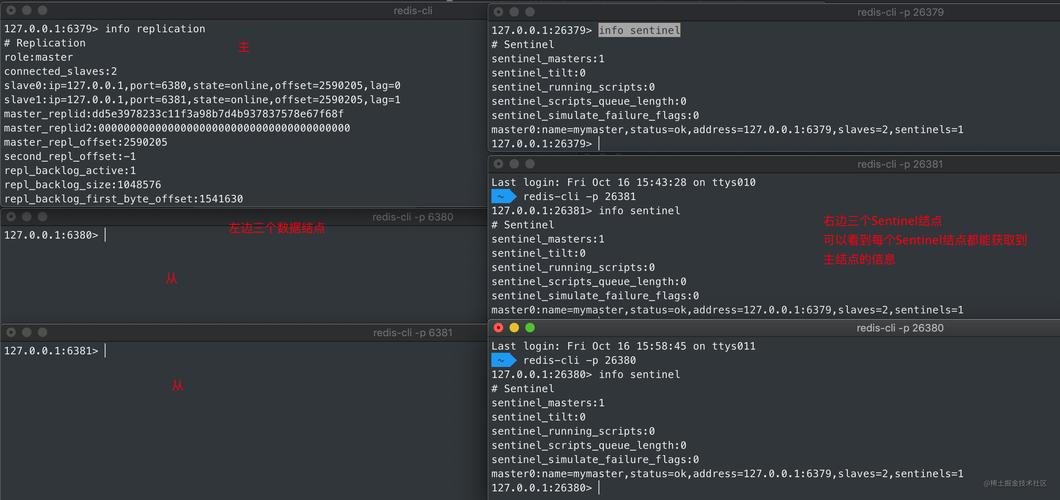
Task: Click the 'redis-cli -p 26381' shell command line
Action: coord(579,197)
